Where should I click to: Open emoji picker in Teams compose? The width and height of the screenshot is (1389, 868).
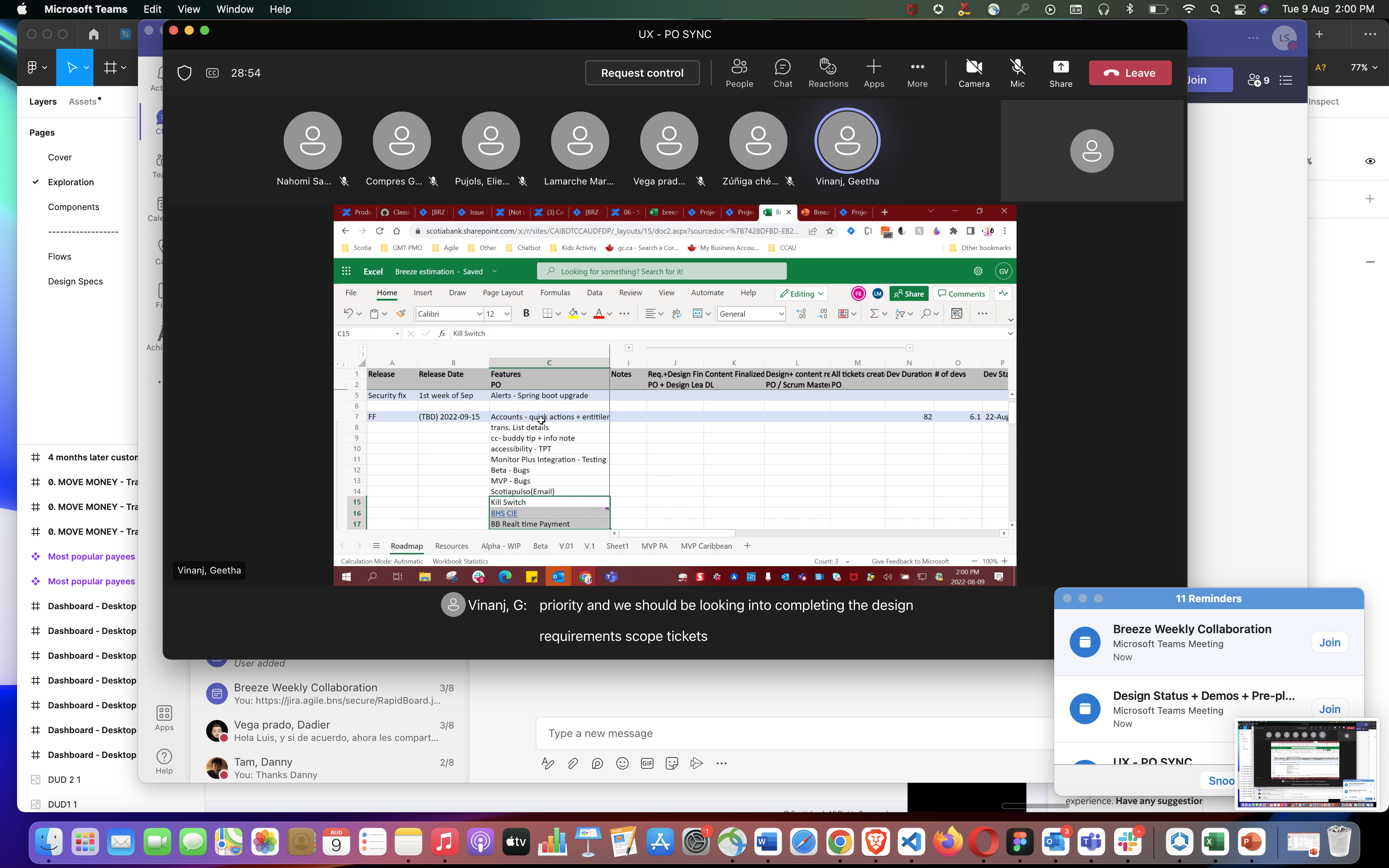(x=622, y=763)
